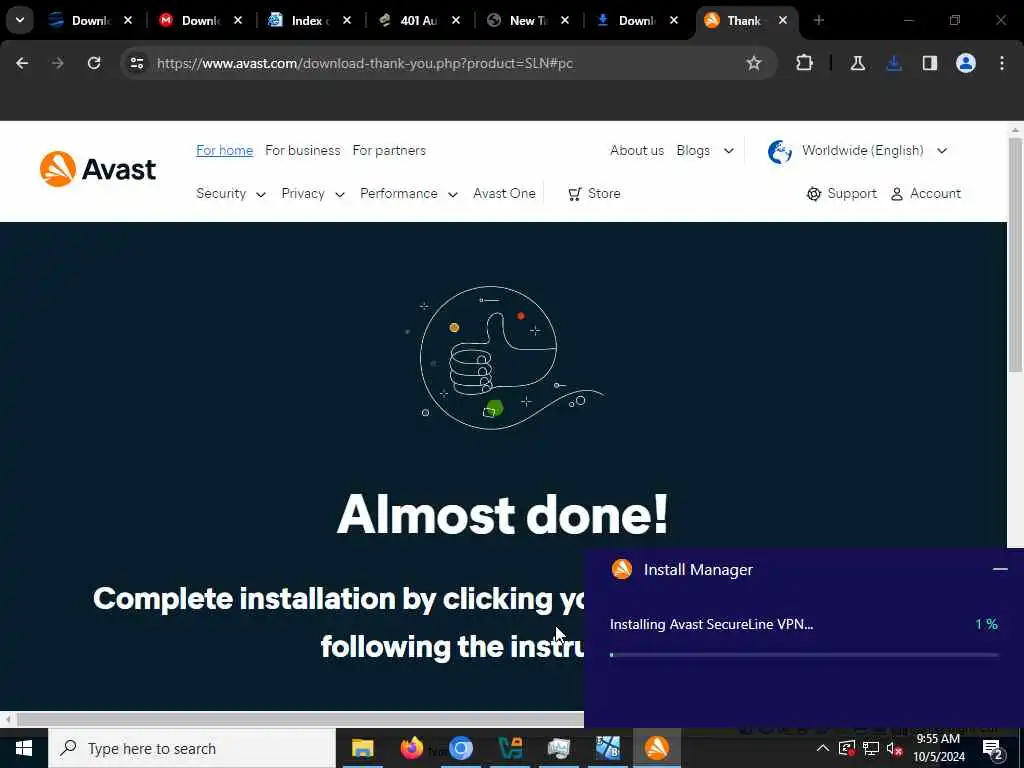Open the For business link
The image size is (1024, 768).
point(302,150)
